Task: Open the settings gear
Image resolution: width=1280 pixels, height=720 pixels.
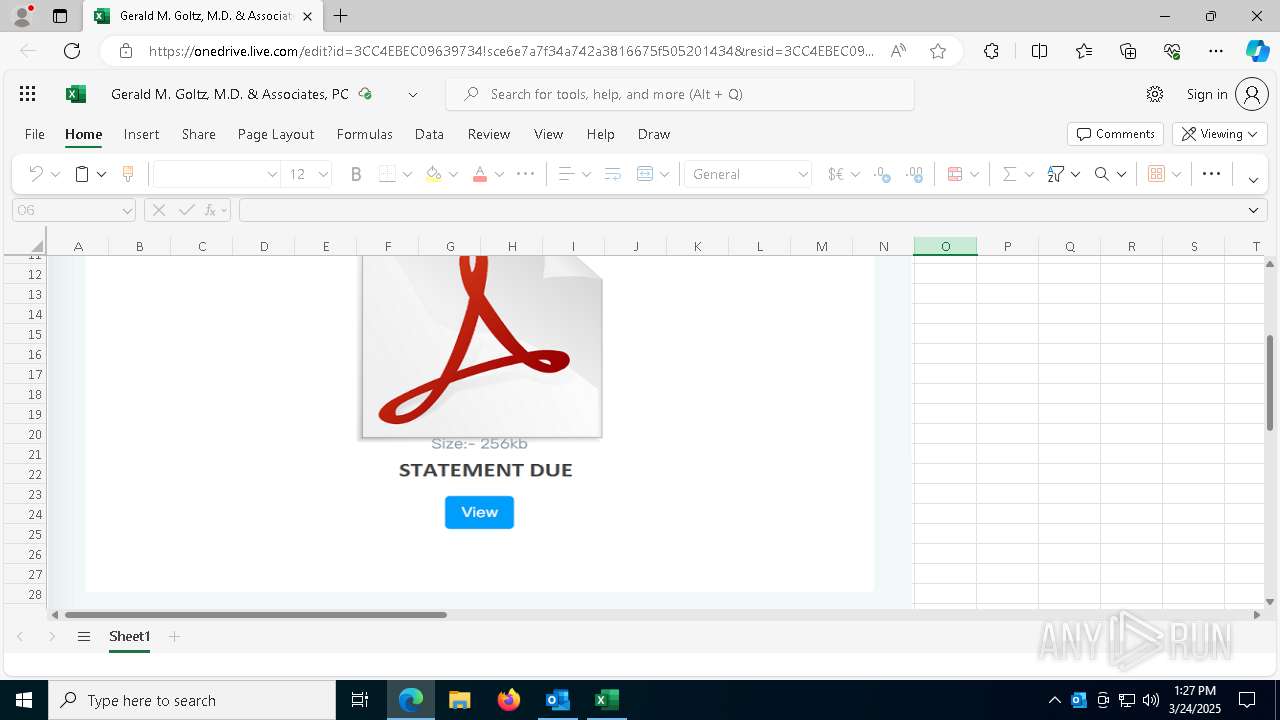Action: click(x=1155, y=94)
